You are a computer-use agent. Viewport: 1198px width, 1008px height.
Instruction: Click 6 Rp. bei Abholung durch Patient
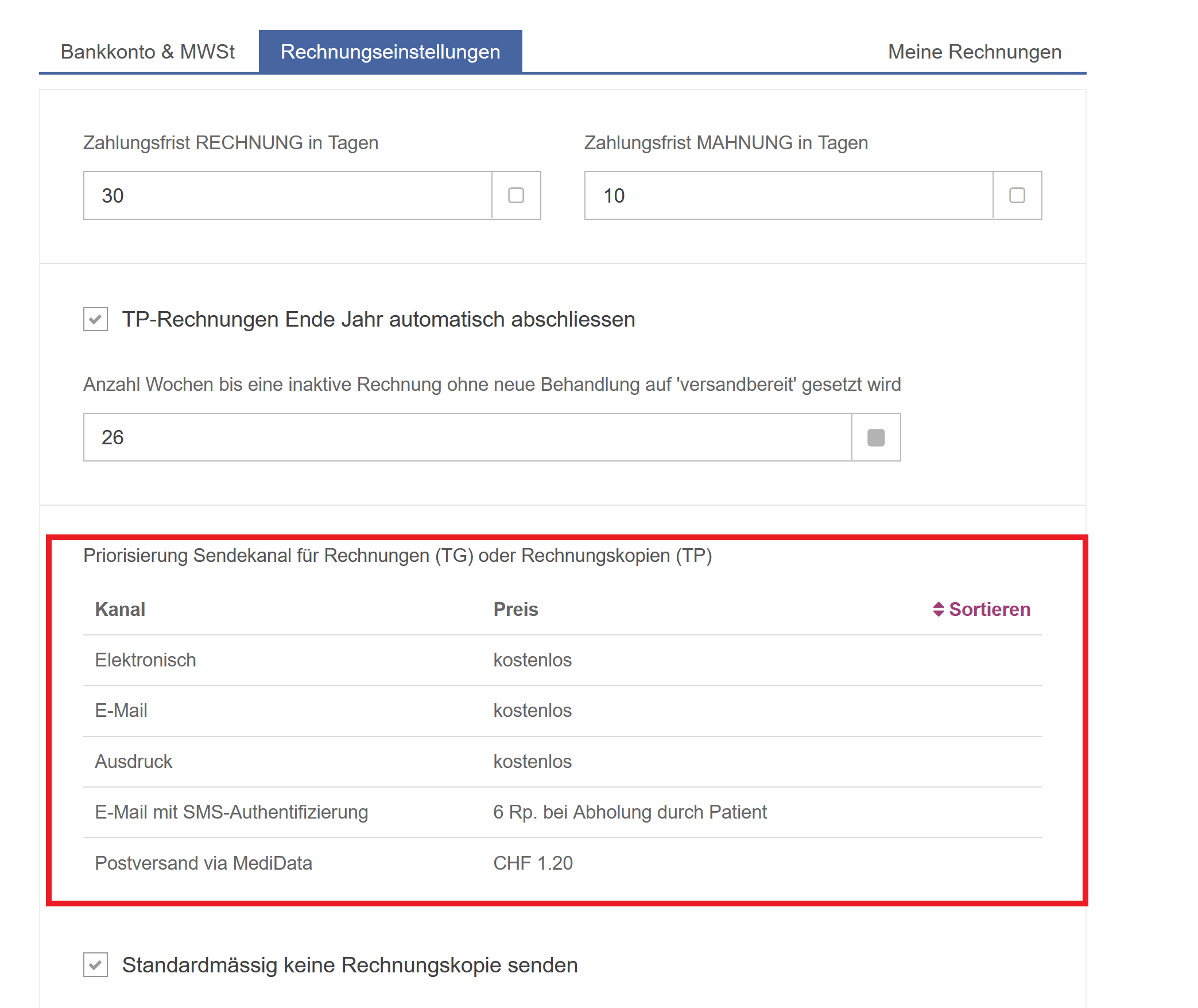630,812
